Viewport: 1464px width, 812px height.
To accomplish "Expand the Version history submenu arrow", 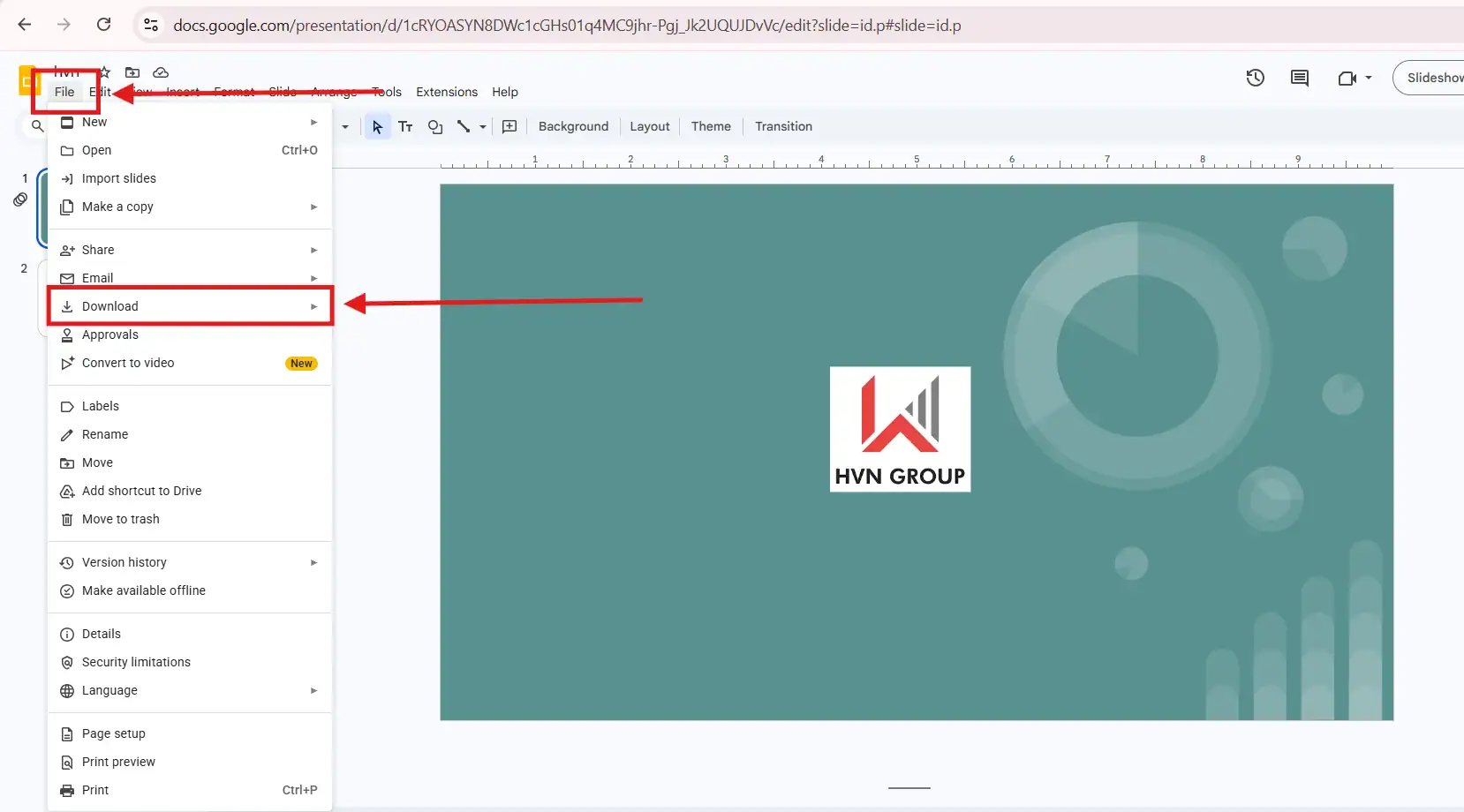I will [x=313, y=562].
